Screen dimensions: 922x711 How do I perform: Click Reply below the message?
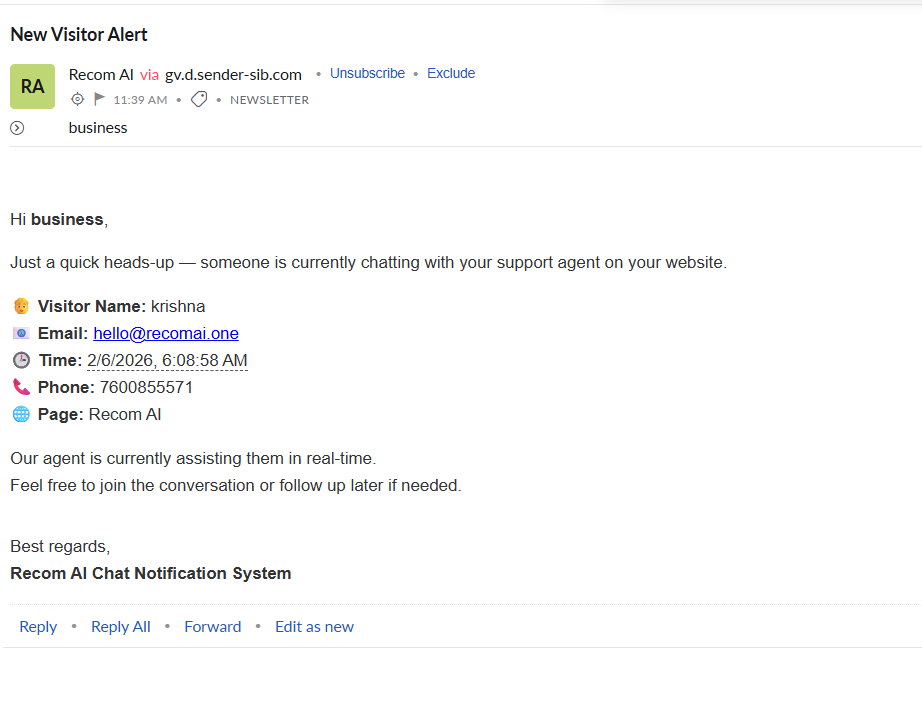pos(38,627)
